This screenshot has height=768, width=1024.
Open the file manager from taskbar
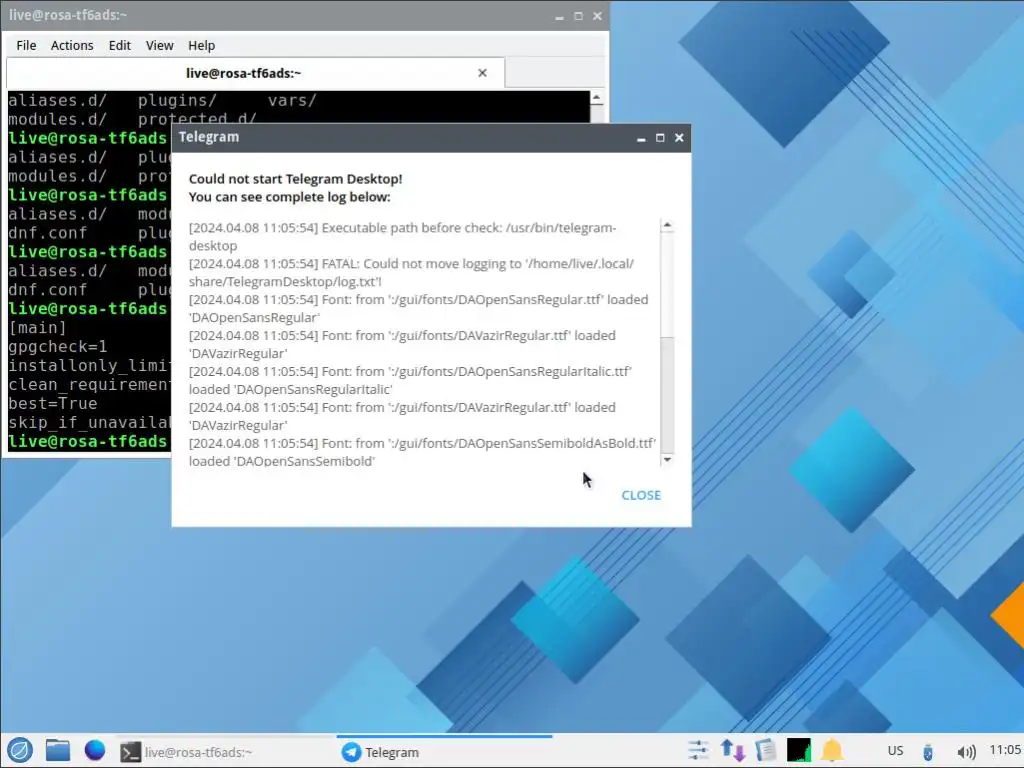pos(57,750)
